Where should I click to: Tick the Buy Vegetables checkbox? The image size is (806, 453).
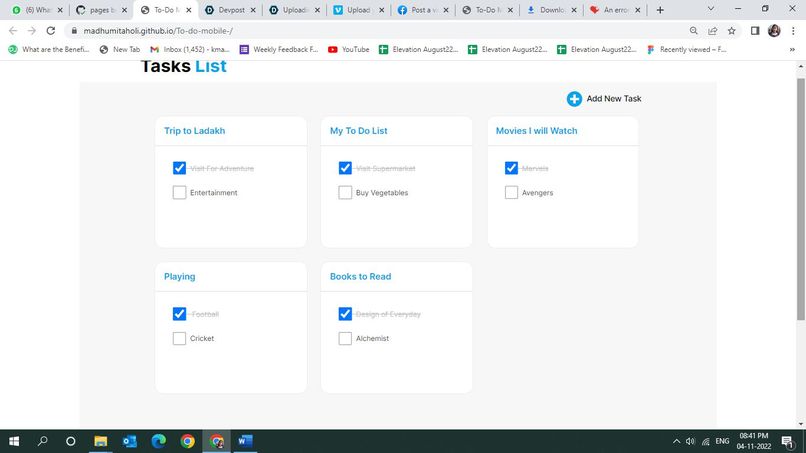[x=345, y=192]
